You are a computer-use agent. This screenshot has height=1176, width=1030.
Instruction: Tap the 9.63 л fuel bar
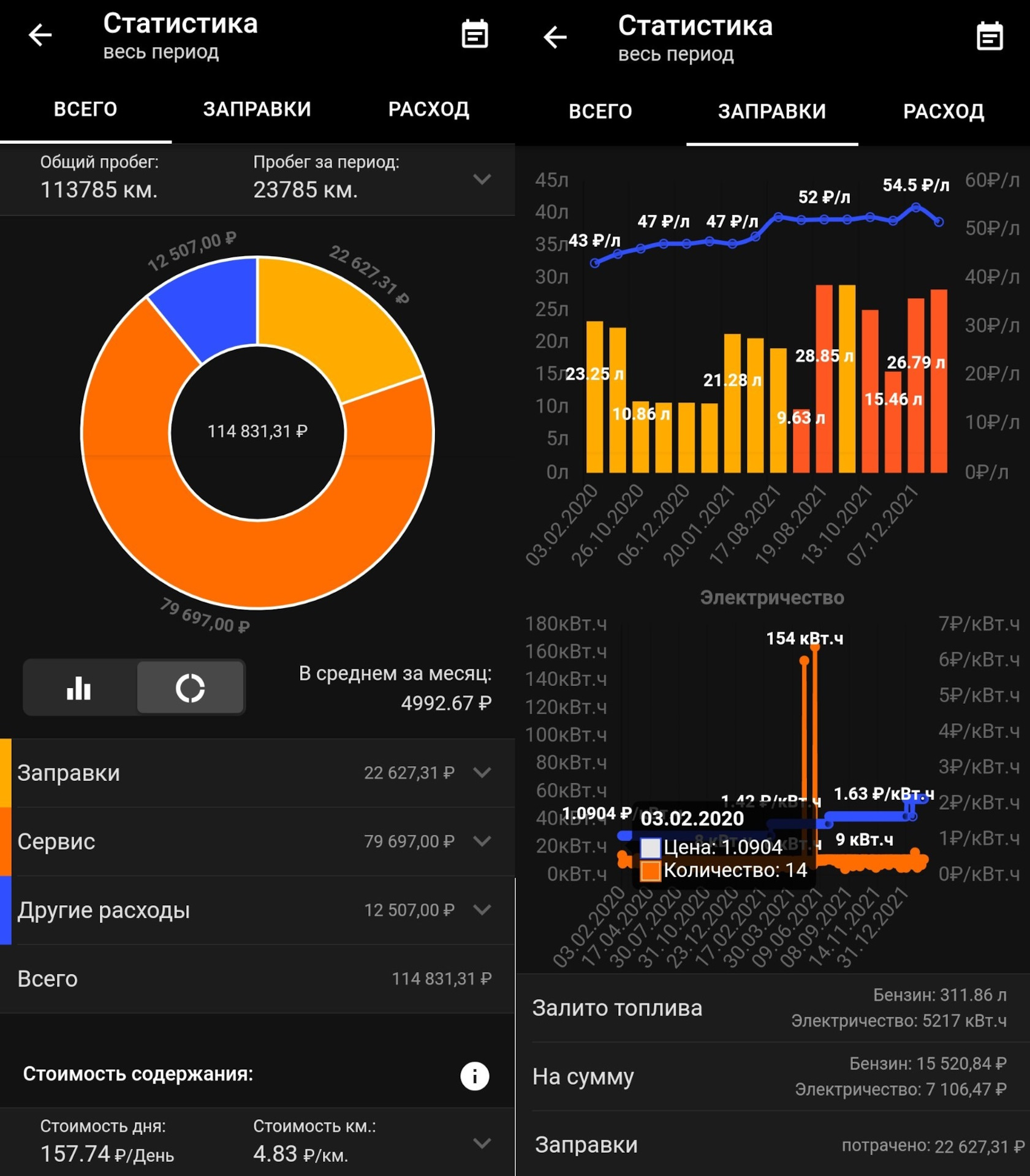coord(801,441)
